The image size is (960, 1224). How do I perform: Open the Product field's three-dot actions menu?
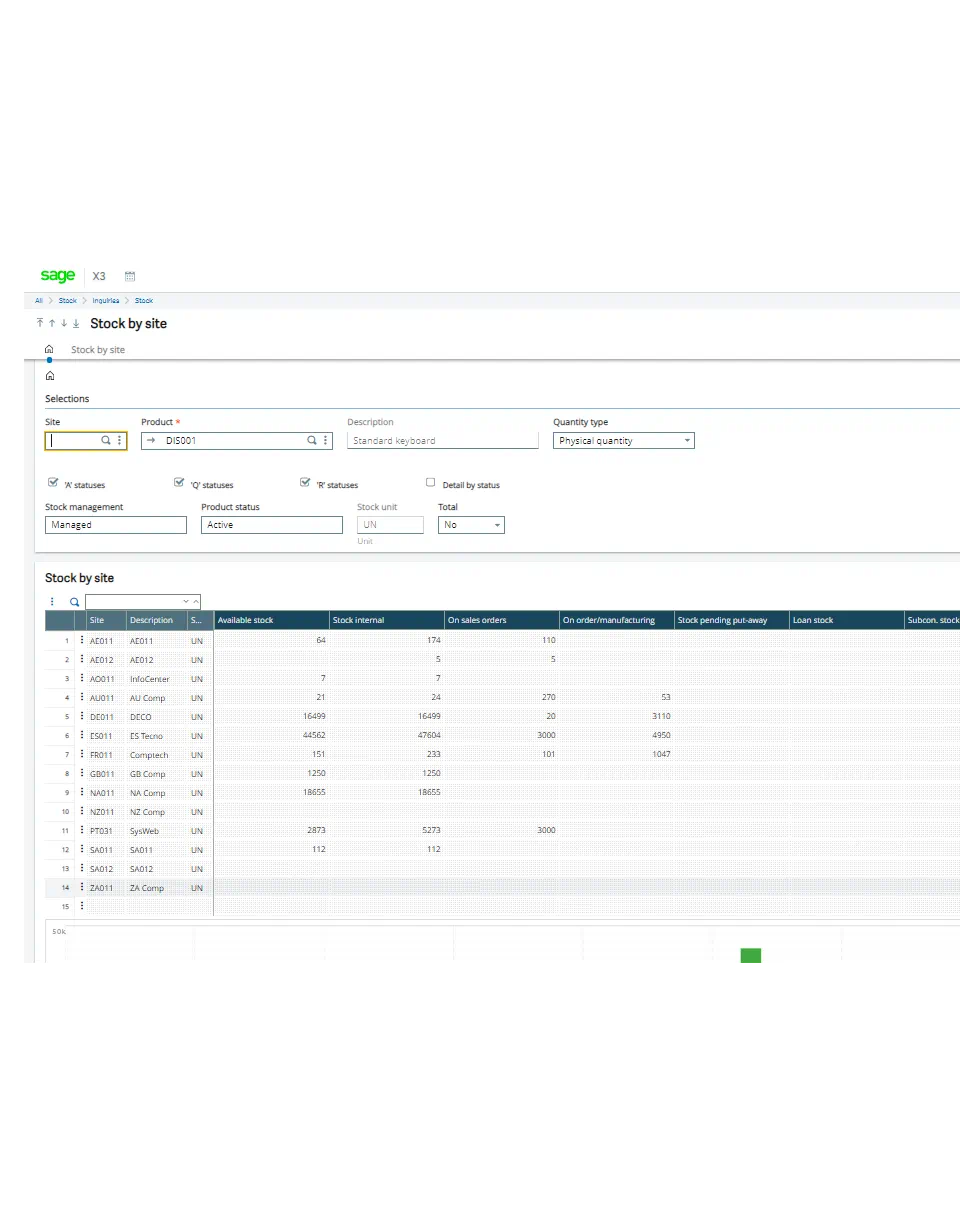[x=325, y=440]
